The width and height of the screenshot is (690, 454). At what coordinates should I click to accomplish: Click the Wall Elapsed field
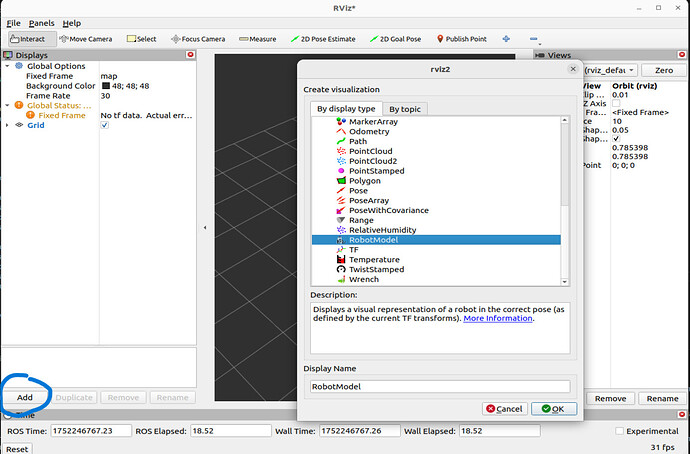[x=499, y=431]
